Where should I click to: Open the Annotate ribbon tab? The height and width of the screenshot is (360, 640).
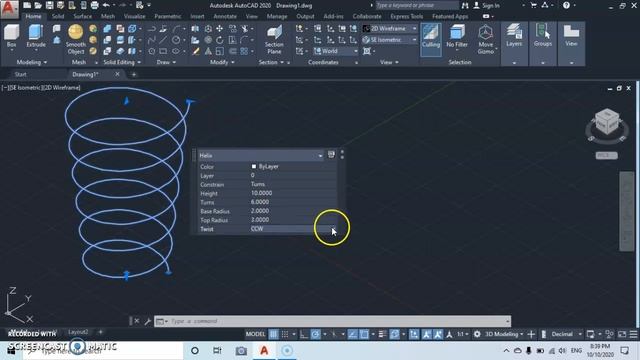coord(225,16)
